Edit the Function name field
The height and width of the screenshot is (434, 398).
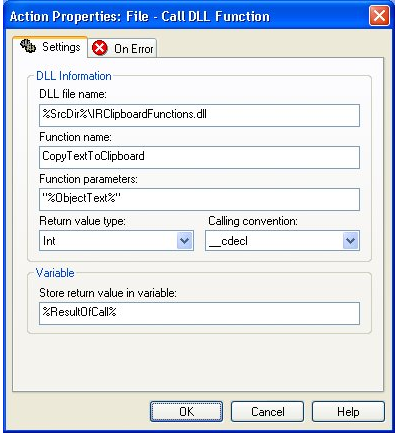tap(199, 157)
